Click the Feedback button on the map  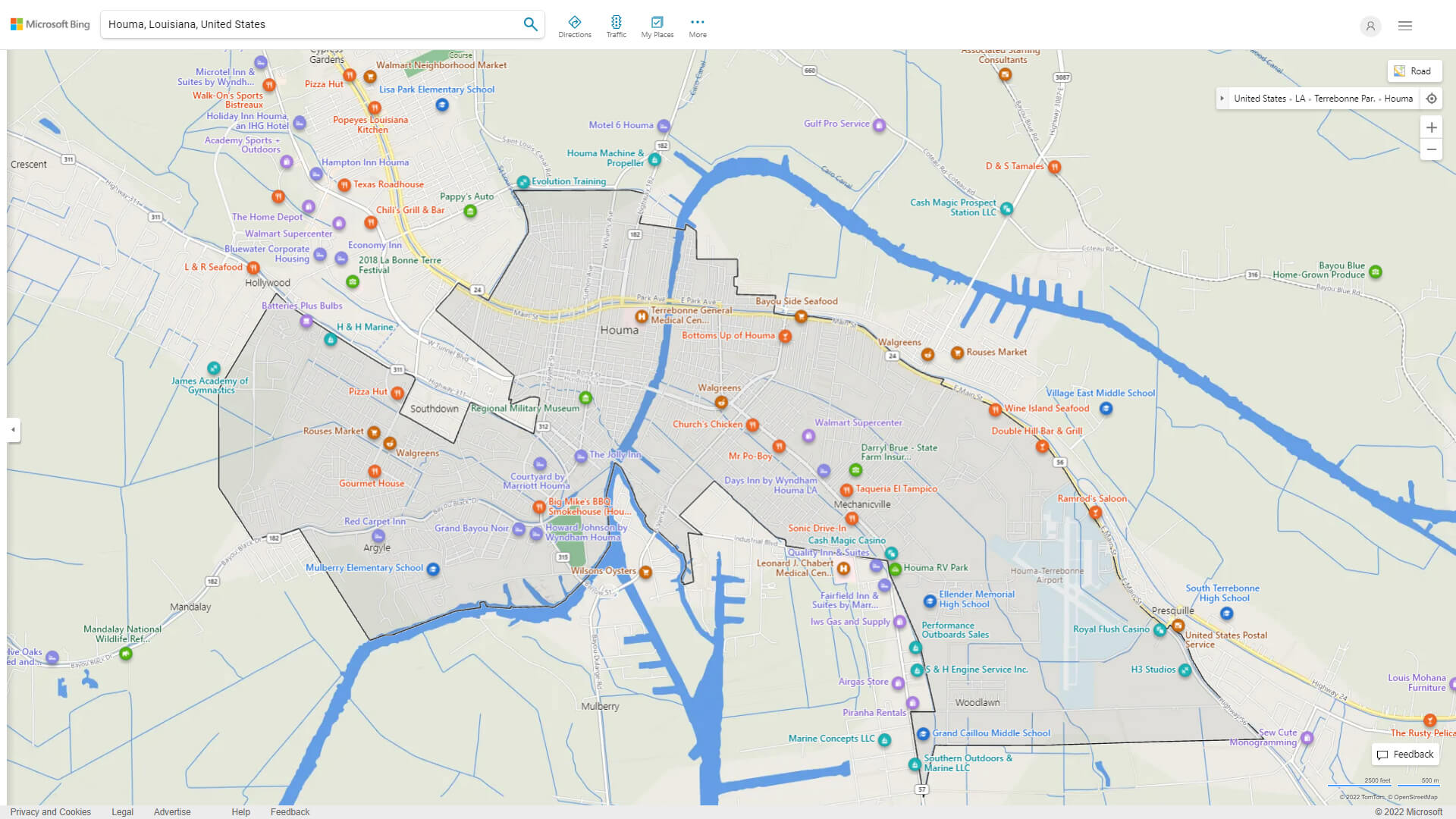click(1404, 754)
